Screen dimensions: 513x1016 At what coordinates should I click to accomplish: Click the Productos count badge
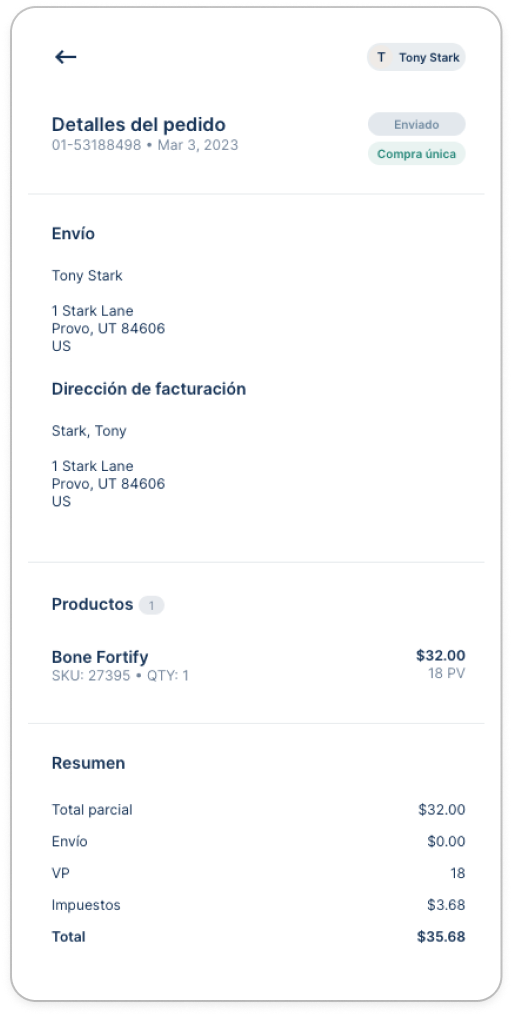(x=152, y=605)
